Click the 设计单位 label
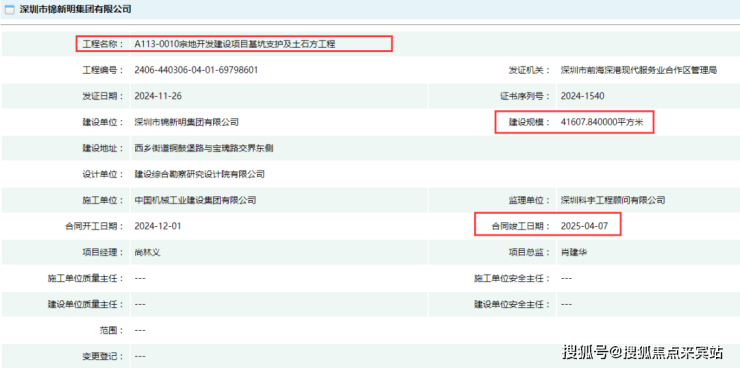Screen dimensions: 740x368 click(x=103, y=174)
